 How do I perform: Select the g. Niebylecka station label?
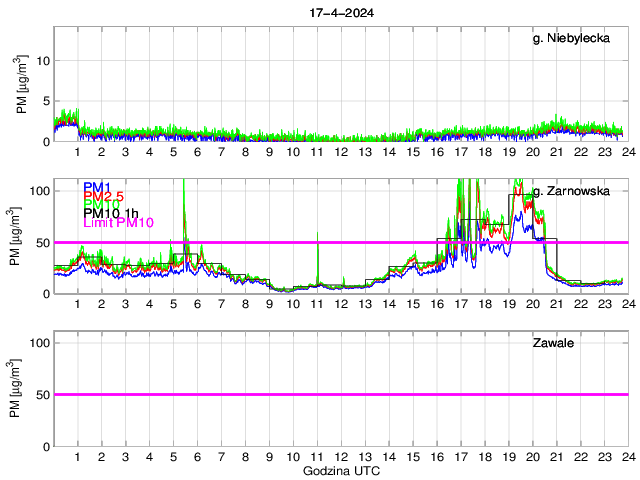pos(579,38)
